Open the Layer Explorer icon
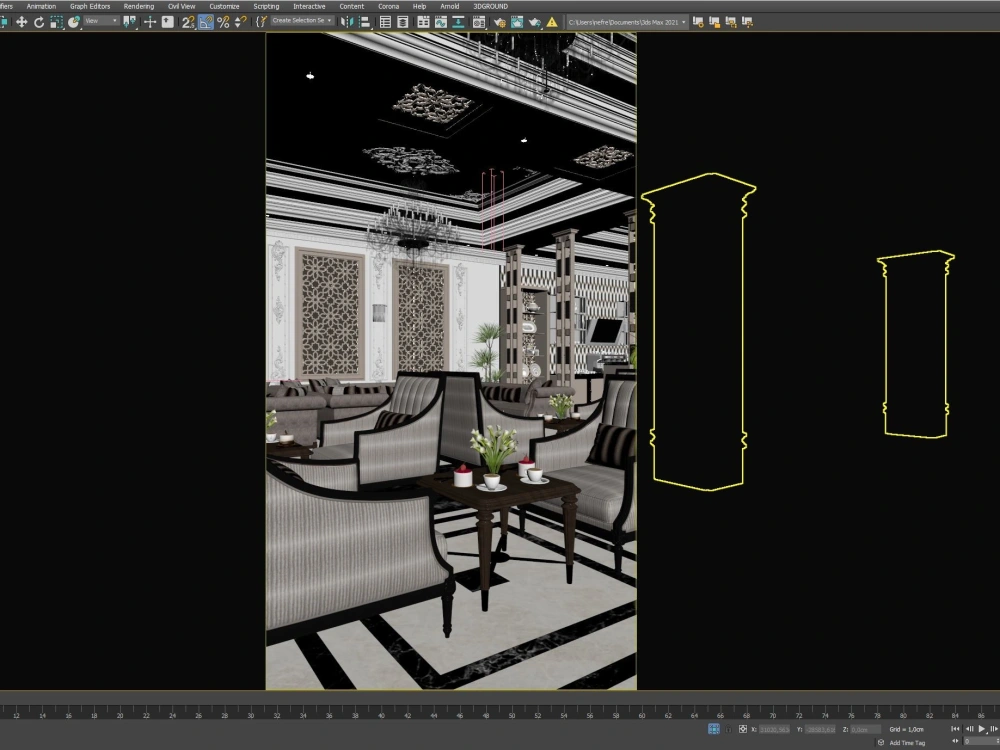 403,22
